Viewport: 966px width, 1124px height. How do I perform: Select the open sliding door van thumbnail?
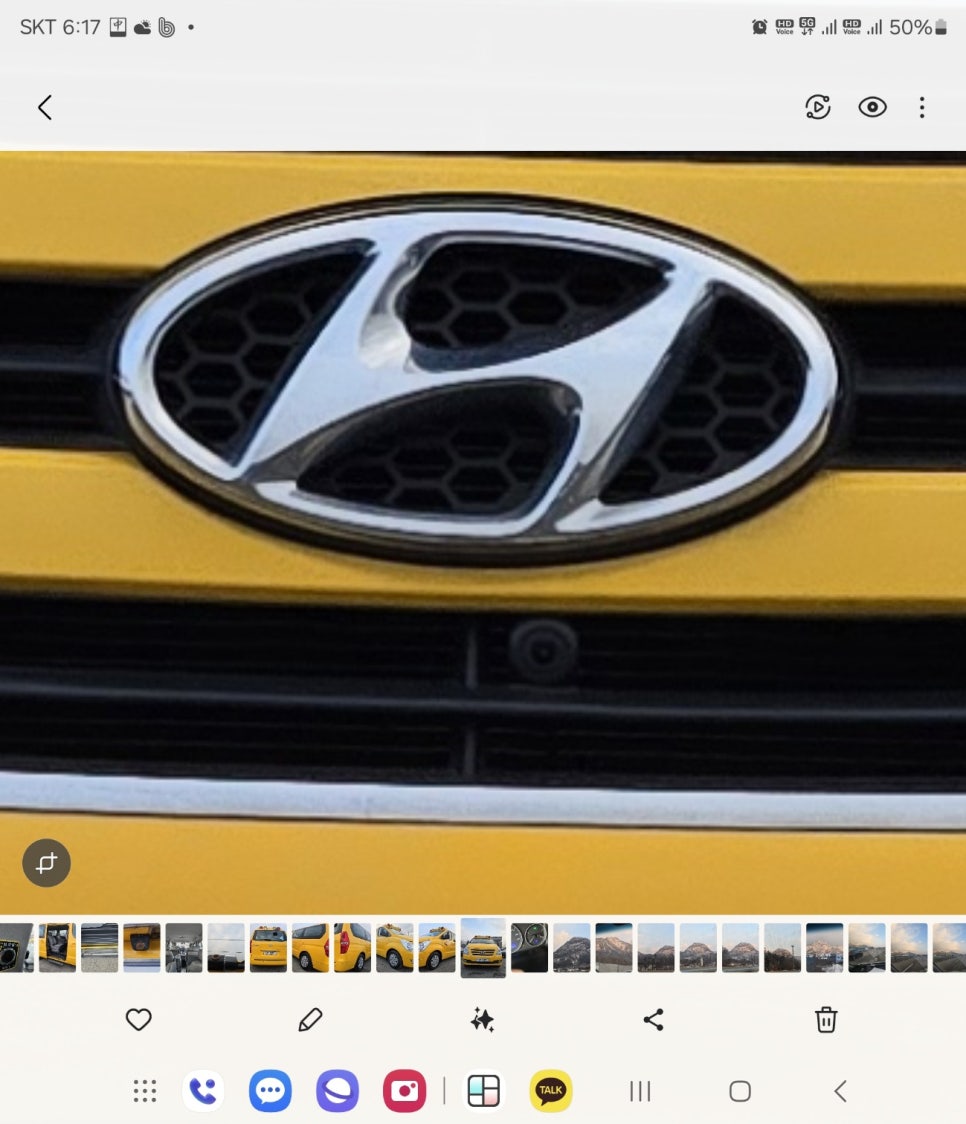point(57,948)
